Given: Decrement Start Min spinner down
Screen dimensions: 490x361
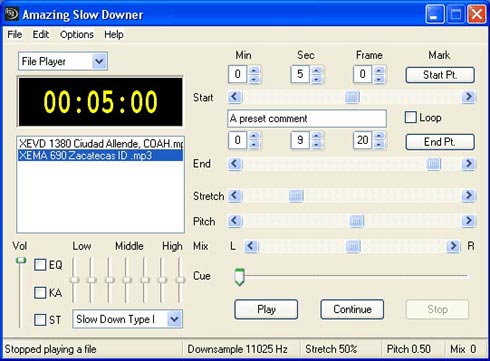Looking at the screenshot, I should pyautogui.click(x=254, y=79).
